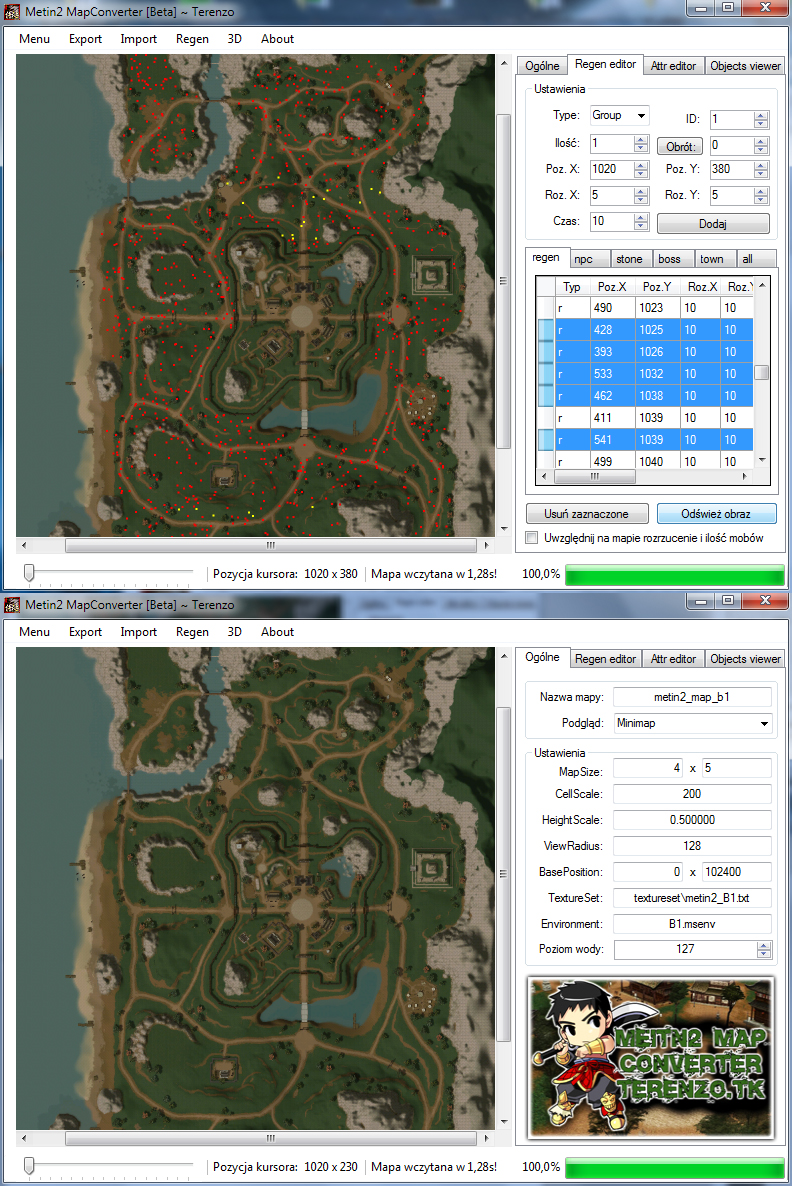Click the Obrót button
Image resolution: width=792 pixels, height=1186 pixels.
click(680, 147)
